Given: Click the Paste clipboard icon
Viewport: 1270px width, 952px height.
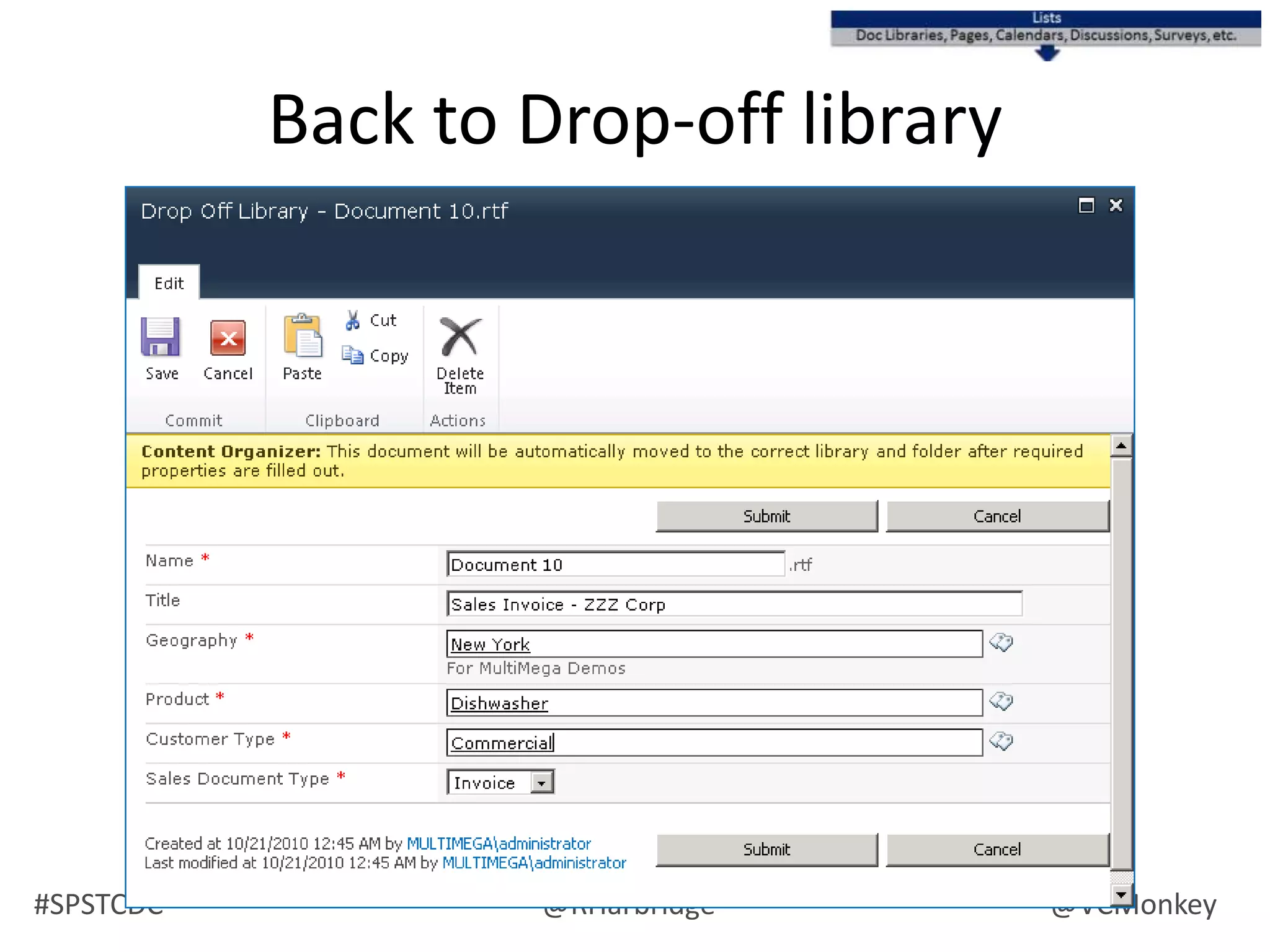Looking at the screenshot, I should click(303, 337).
